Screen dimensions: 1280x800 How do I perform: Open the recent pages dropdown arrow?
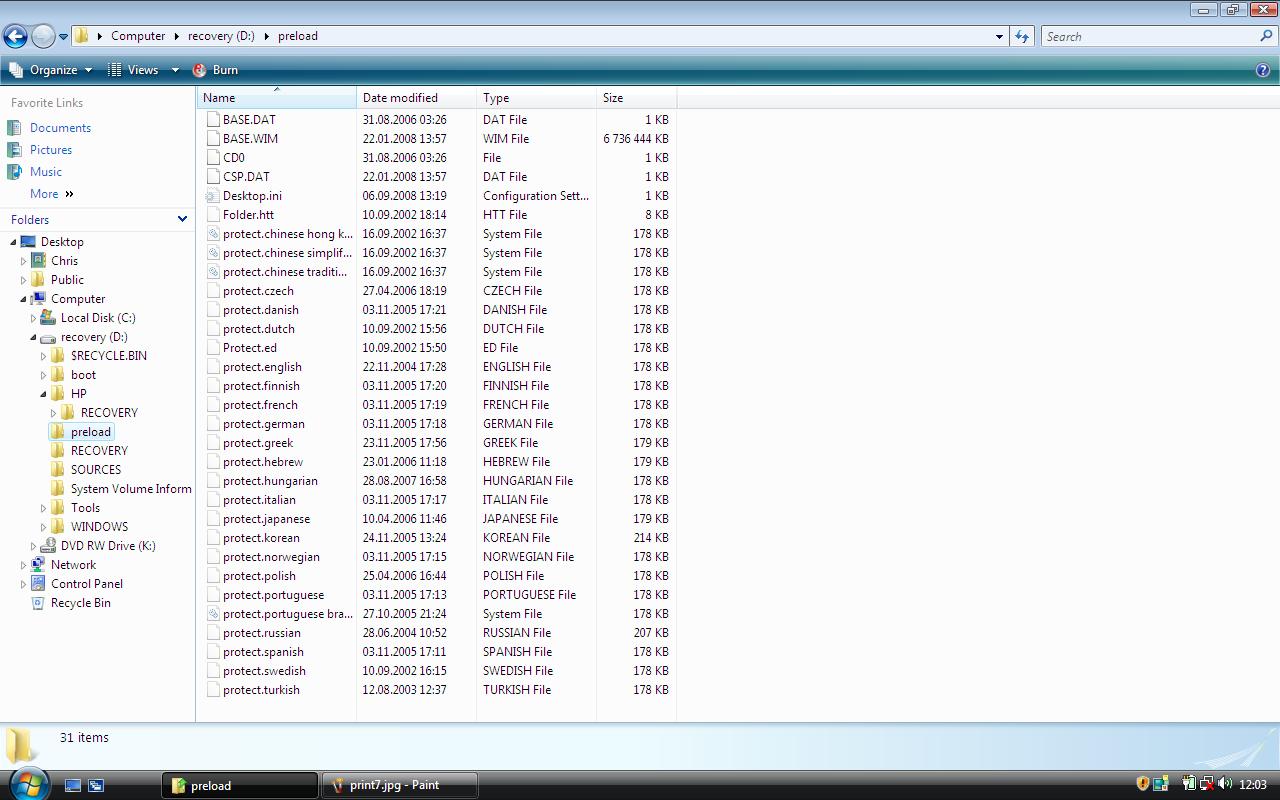coord(63,37)
